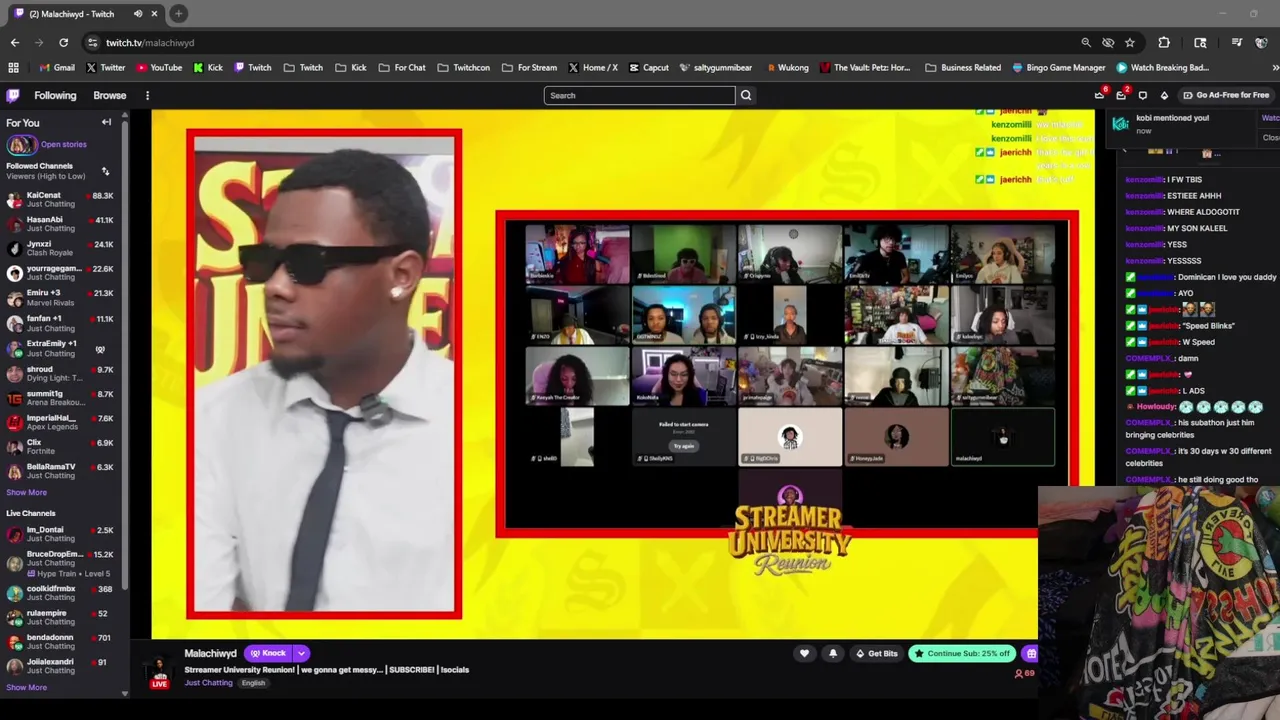1280x720 pixels.
Task: Click the gift a sub icon
Action: pyautogui.click(x=1031, y=653)
